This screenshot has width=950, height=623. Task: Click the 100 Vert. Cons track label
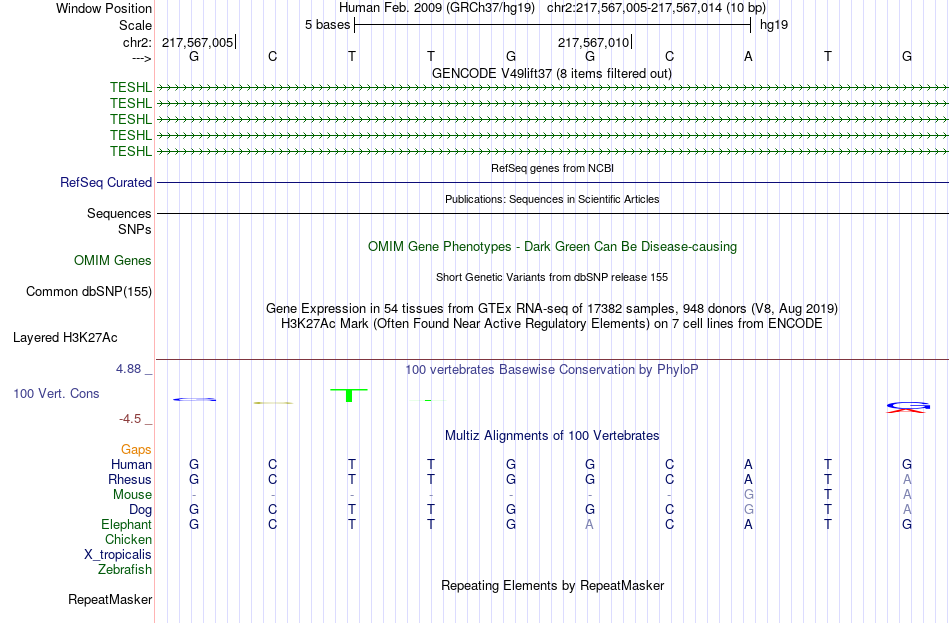point(56,394)
